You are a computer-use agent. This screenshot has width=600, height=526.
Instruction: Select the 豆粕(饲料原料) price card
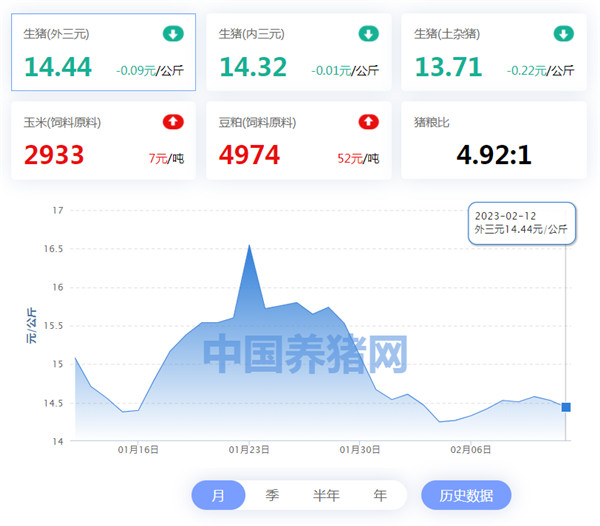coord(298,140)
